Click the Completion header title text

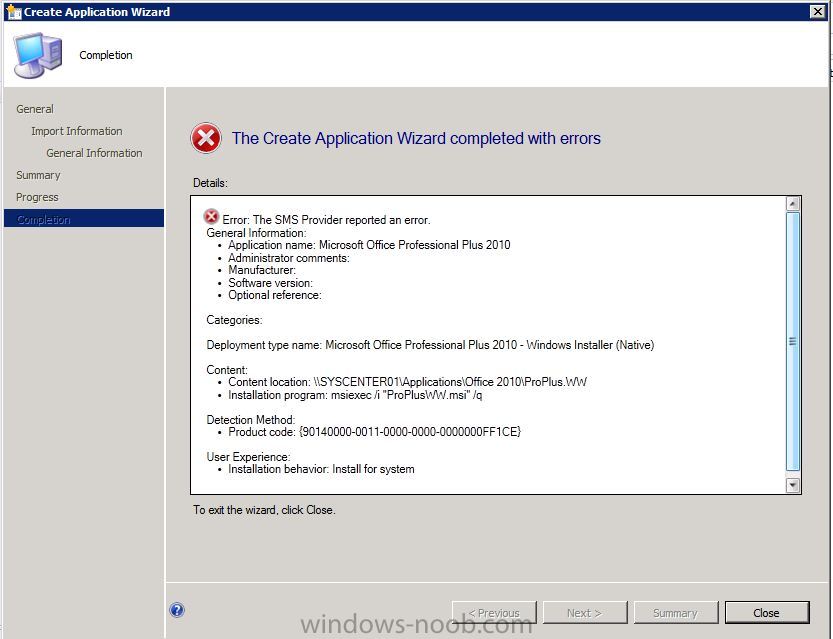tap(106, 55)
